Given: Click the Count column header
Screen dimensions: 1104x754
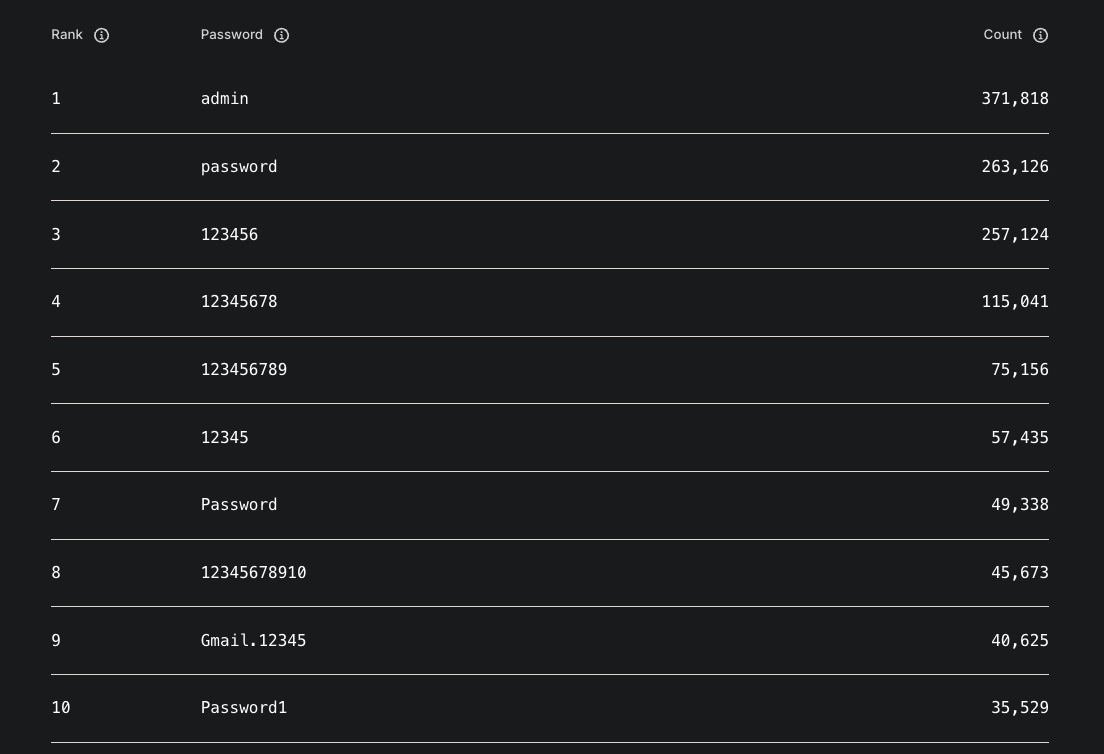Looking at the screenshot, I should [x=1002, y=35].
